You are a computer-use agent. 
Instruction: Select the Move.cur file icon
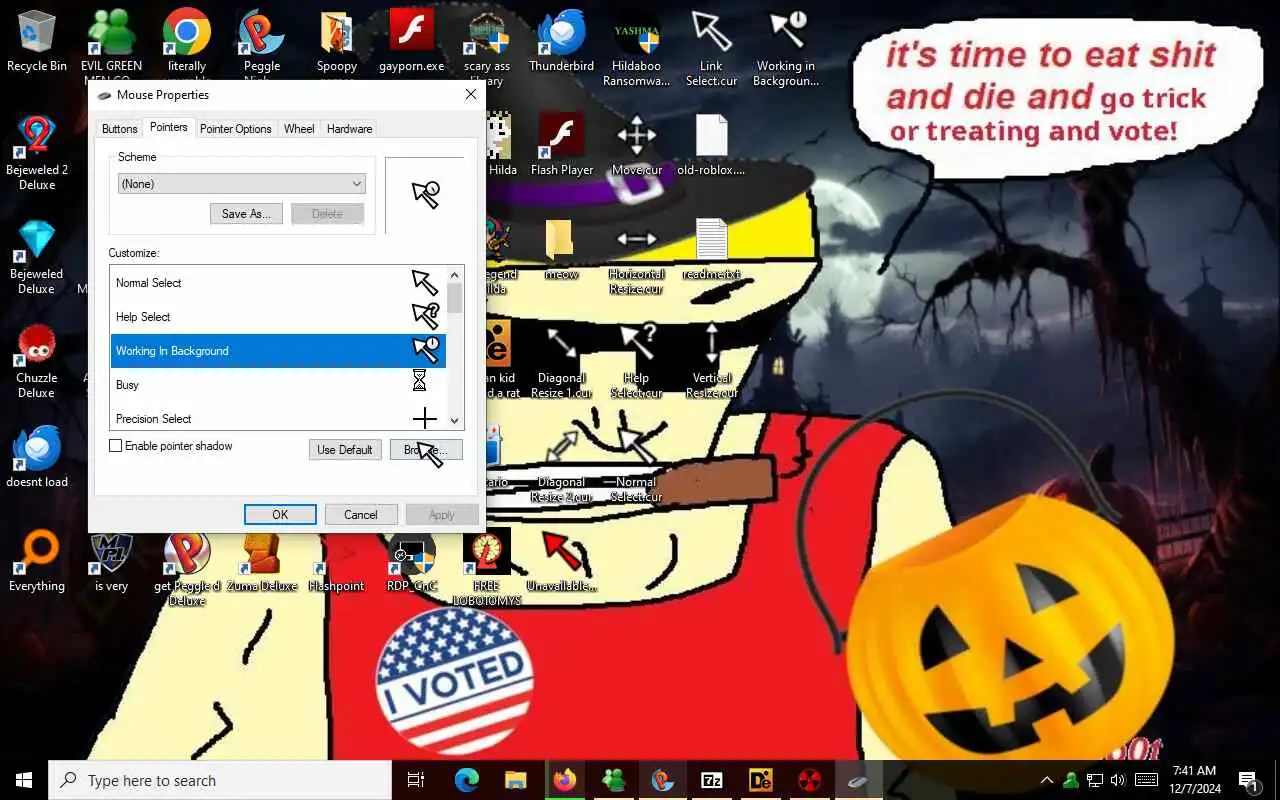pyautogui.click(x=636, y=145)
